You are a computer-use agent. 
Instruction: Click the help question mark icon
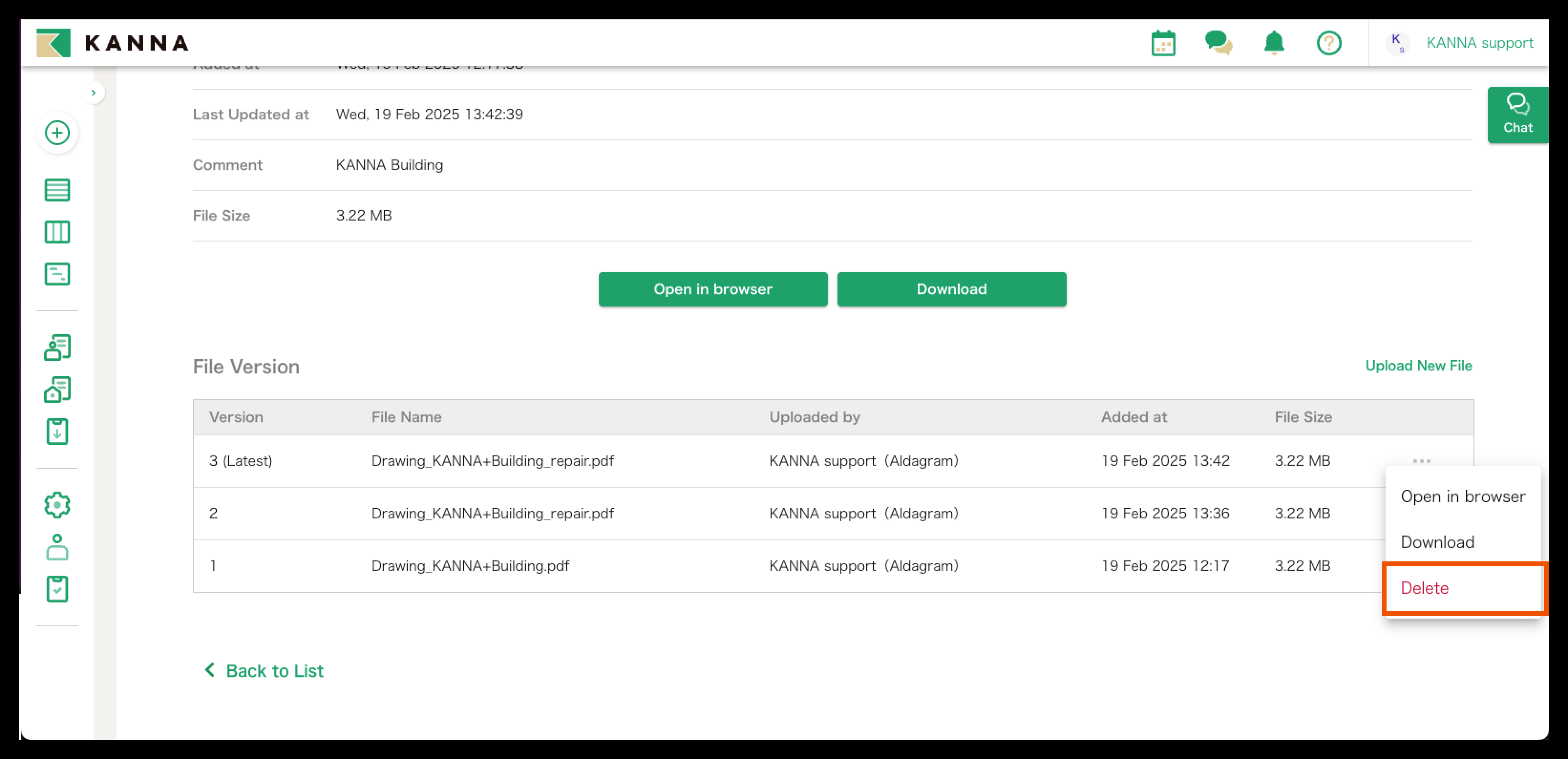[x=1328, y=43]
